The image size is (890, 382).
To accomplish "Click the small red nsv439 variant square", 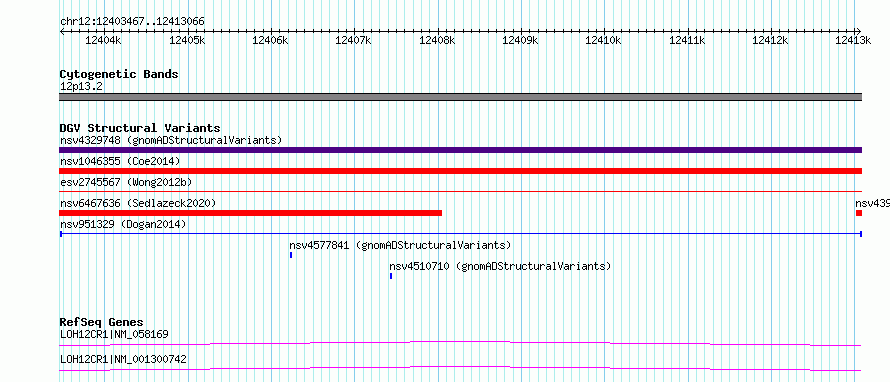I will (859, 213).
